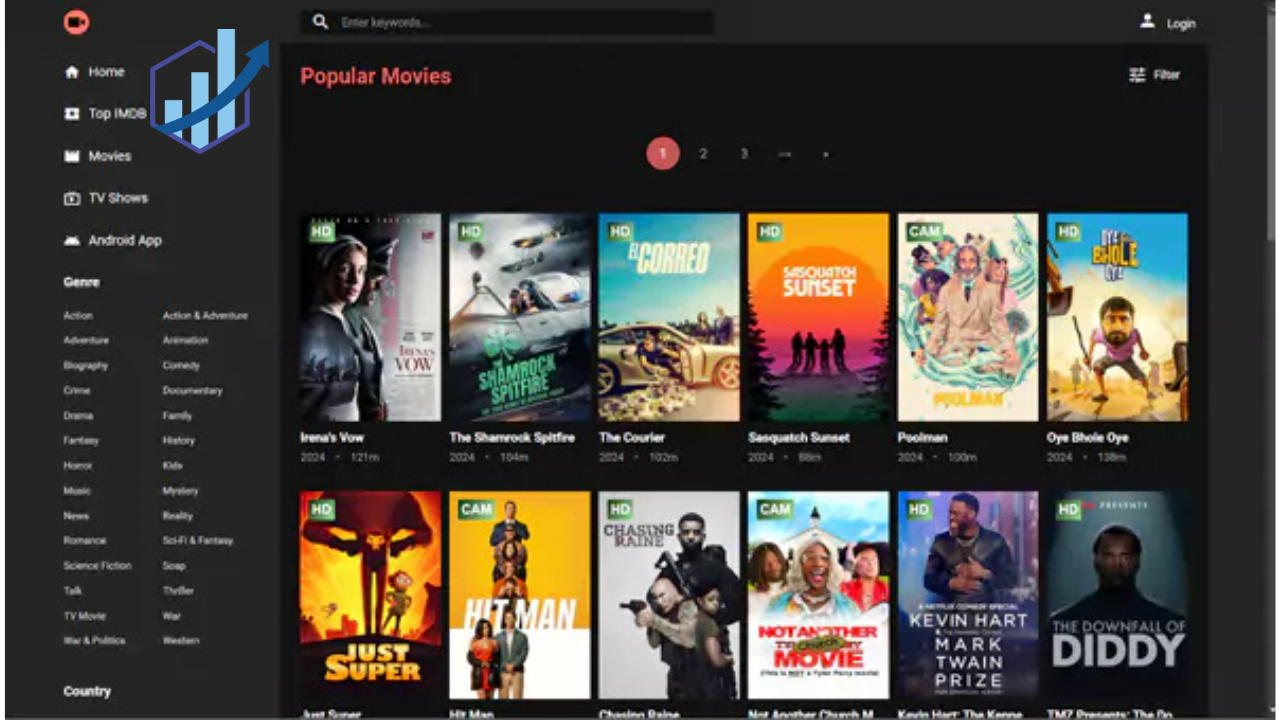1280x720 pixels.
Task: Go to page 3
Action: (744, 154)
